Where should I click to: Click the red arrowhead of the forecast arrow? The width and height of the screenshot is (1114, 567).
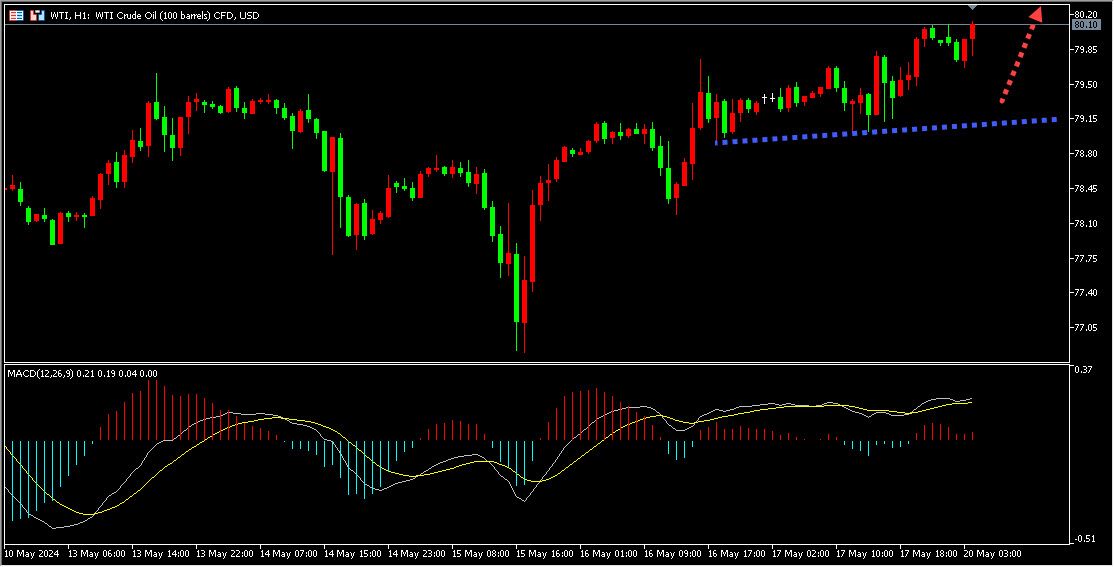pos(1036,16)
